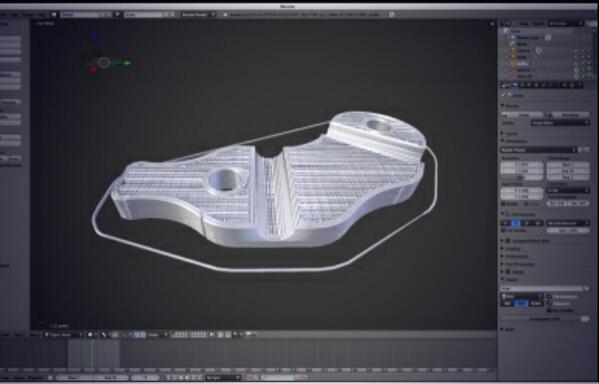Image resolution: width=599 pixels, height=384 pixels.
Task: Select 8 anti-aliasing samples button
Action: pos(516,223)
